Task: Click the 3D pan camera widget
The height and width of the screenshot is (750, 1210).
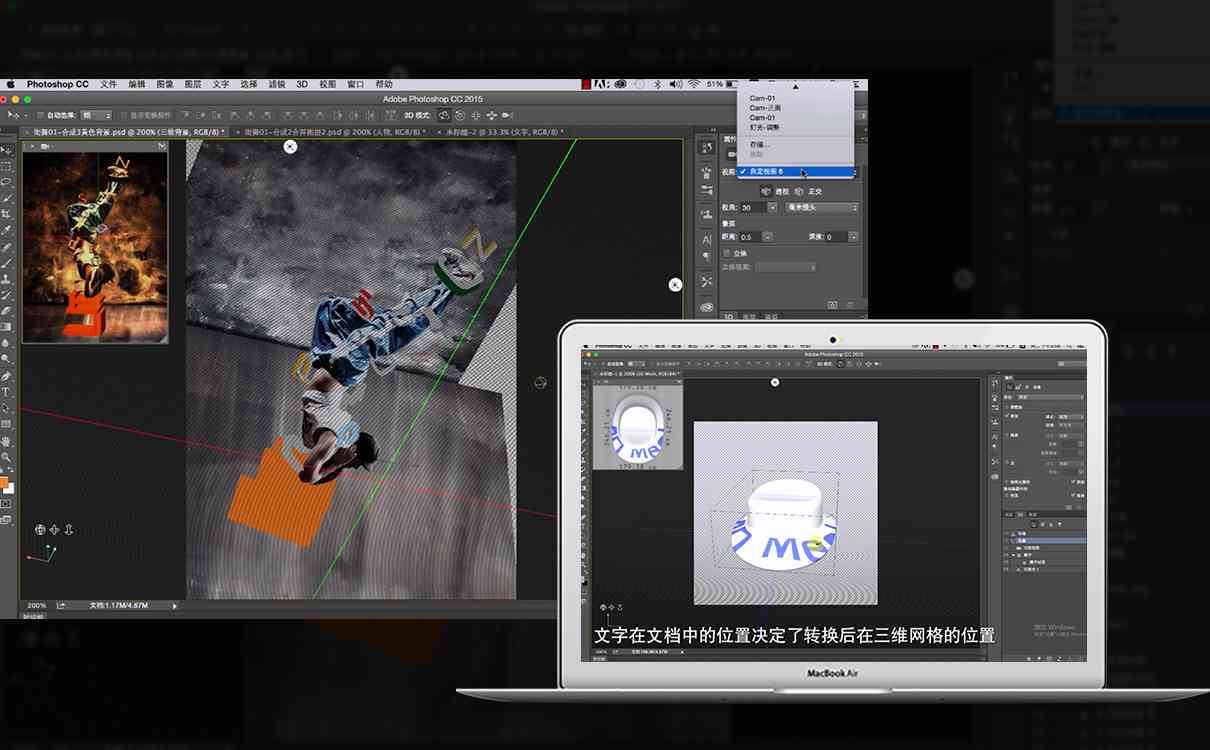Action: pyautogui.click(x=54, y=530)
